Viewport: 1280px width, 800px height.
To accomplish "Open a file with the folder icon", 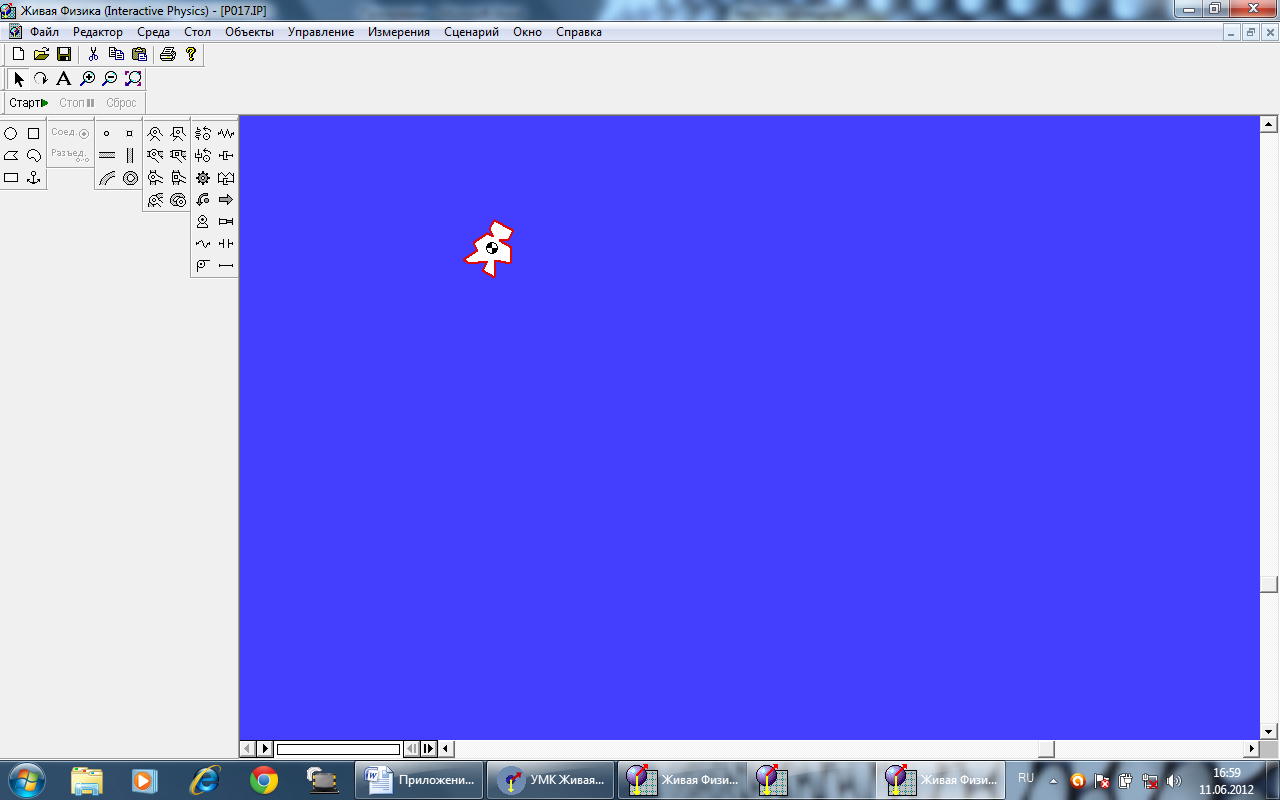I will click(x=41, y=54).
